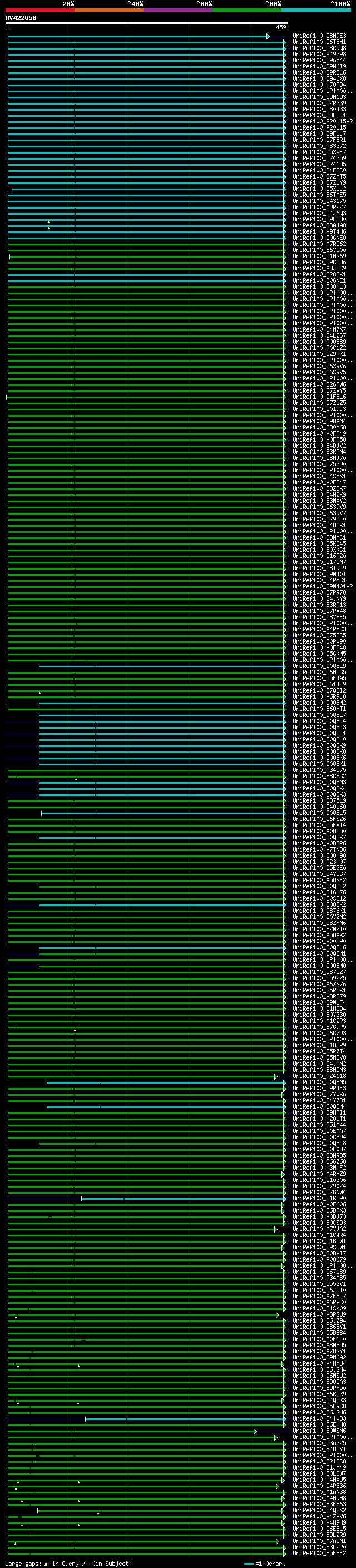The width and height of the screenshot is (356, 1568).
Task: Open hit UniRef100_Q8N9E3
Action: coord(319,36)
